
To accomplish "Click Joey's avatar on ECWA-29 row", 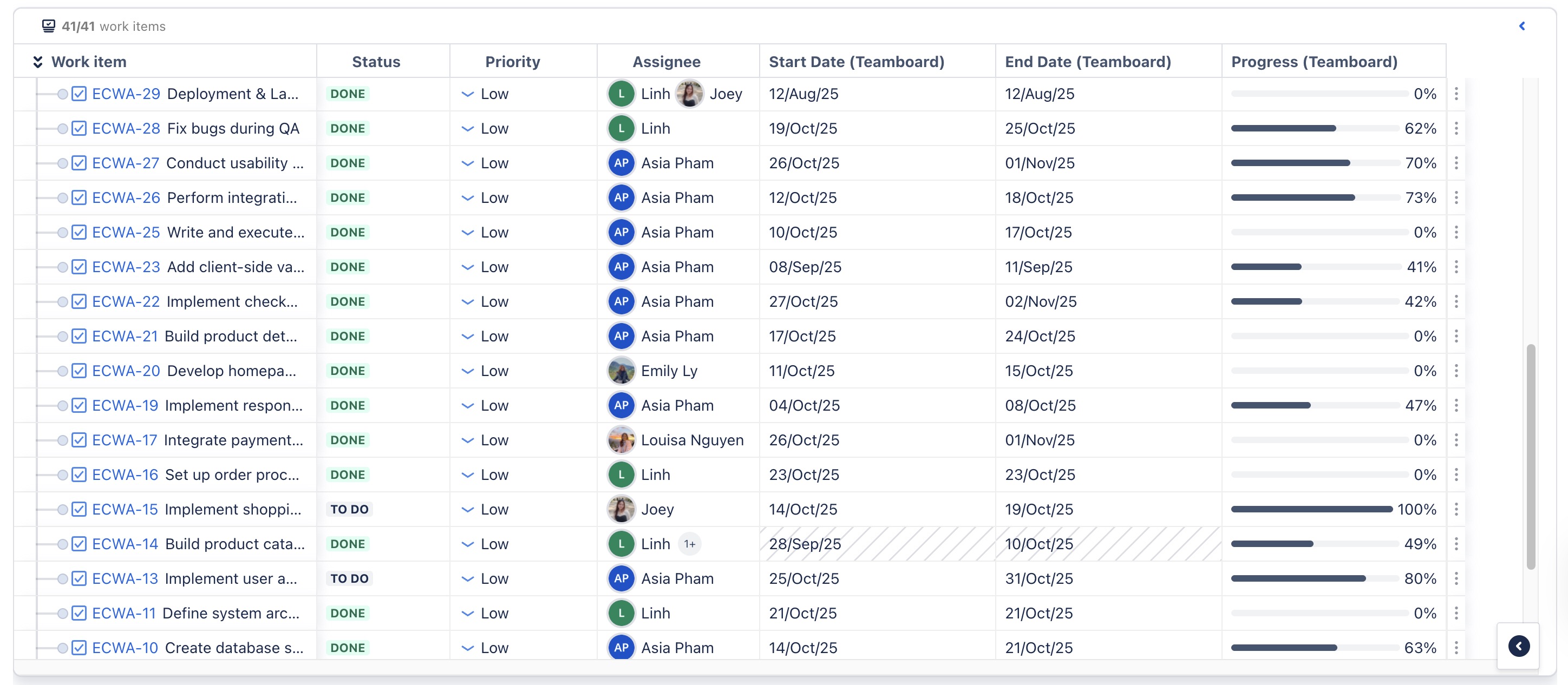I will pyautogui.click(x=690, y=94).
